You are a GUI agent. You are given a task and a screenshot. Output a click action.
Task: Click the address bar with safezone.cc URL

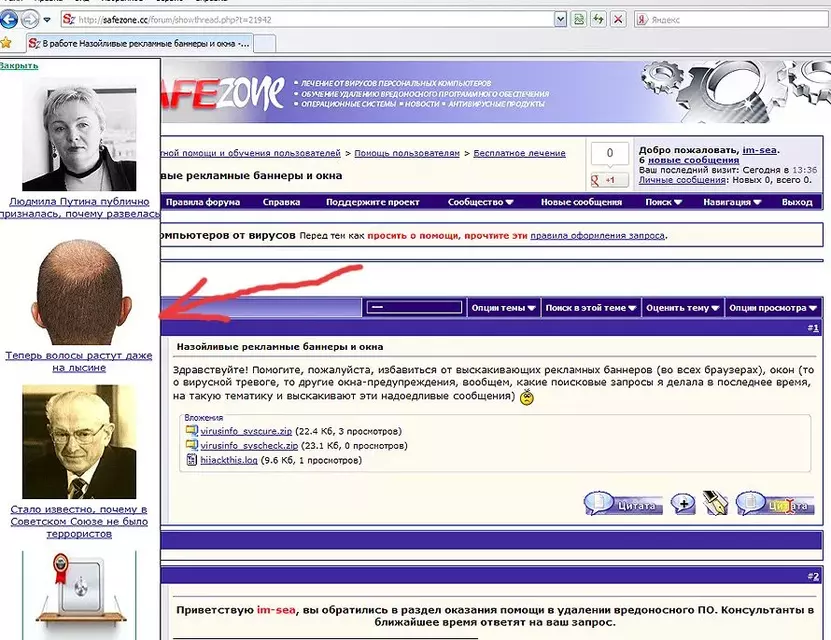click(x=307, y=20)
